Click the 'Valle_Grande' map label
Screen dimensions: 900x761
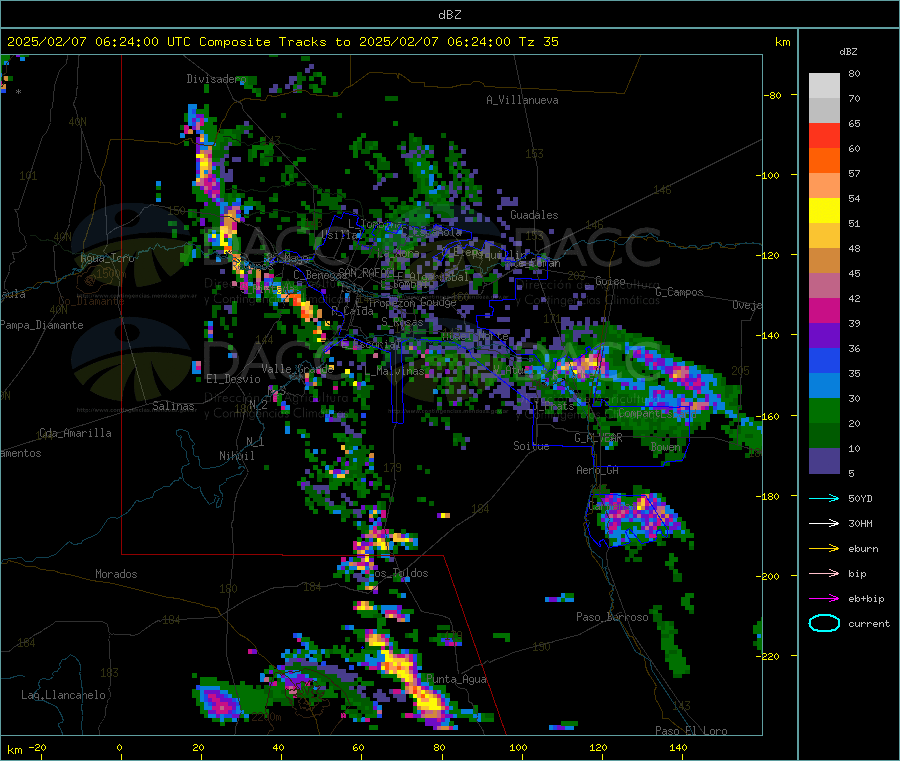coord(298,369)
